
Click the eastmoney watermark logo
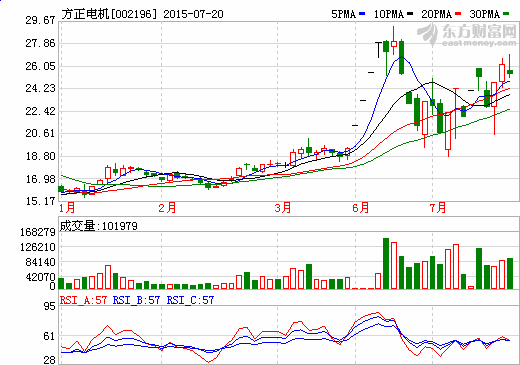click(x=467, y=34)
